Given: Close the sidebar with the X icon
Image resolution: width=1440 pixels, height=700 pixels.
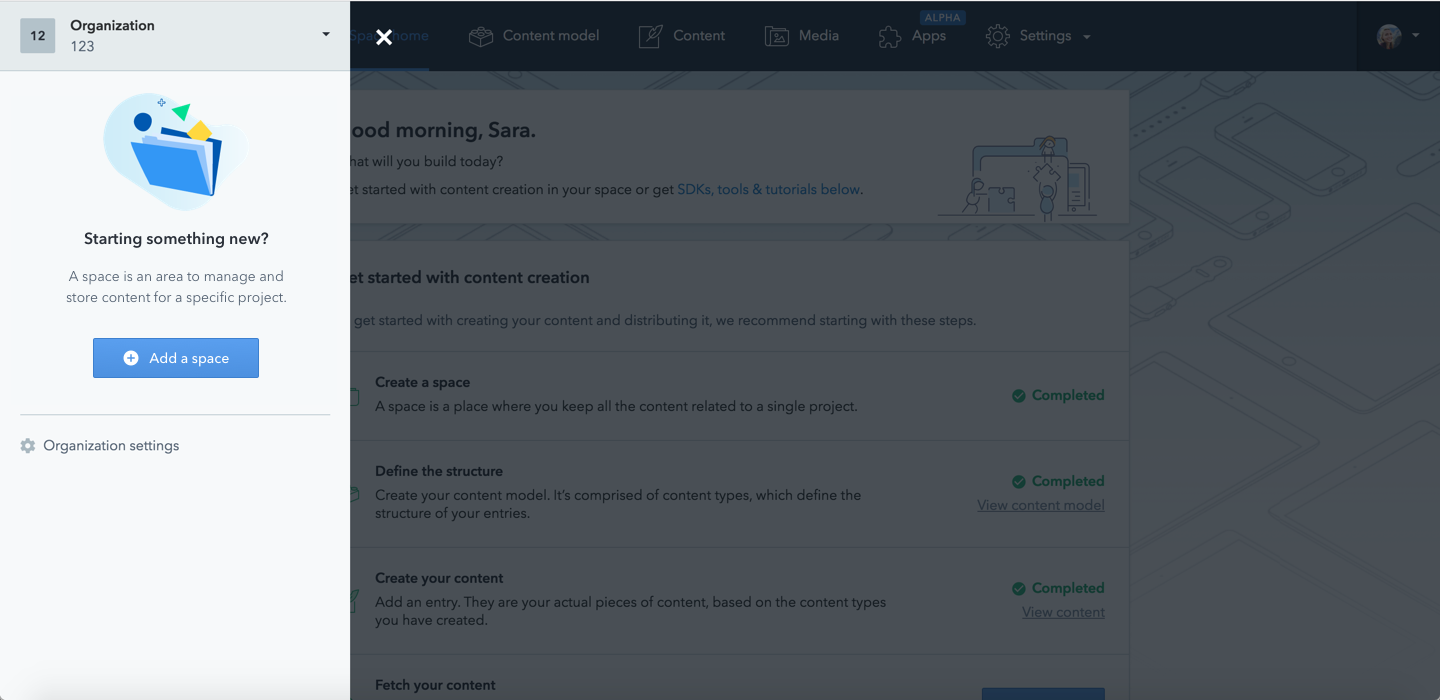Looking at the screenshot, I should (x=384, y=37).
